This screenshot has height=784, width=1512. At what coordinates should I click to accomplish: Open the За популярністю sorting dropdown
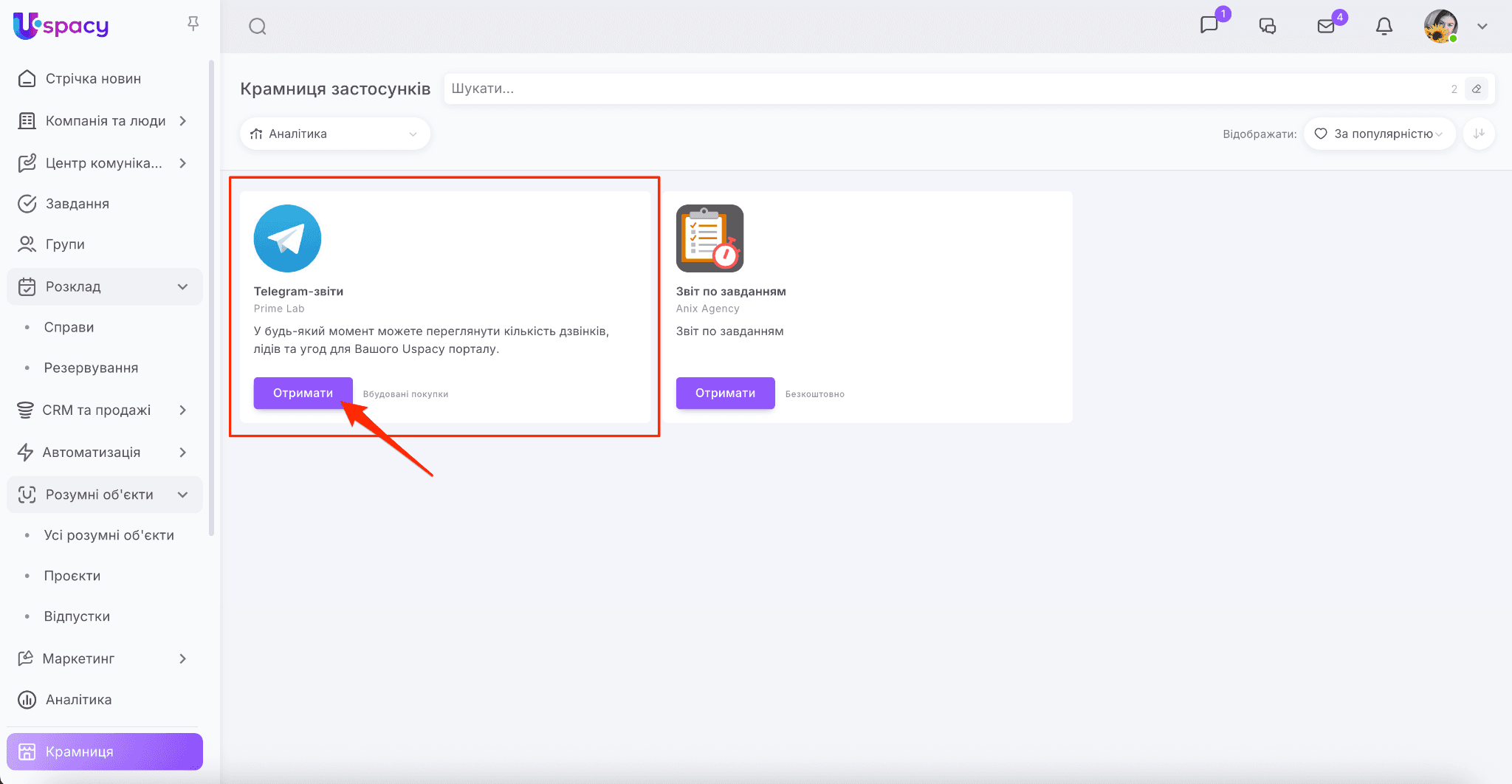click(x=1379, y=134)
